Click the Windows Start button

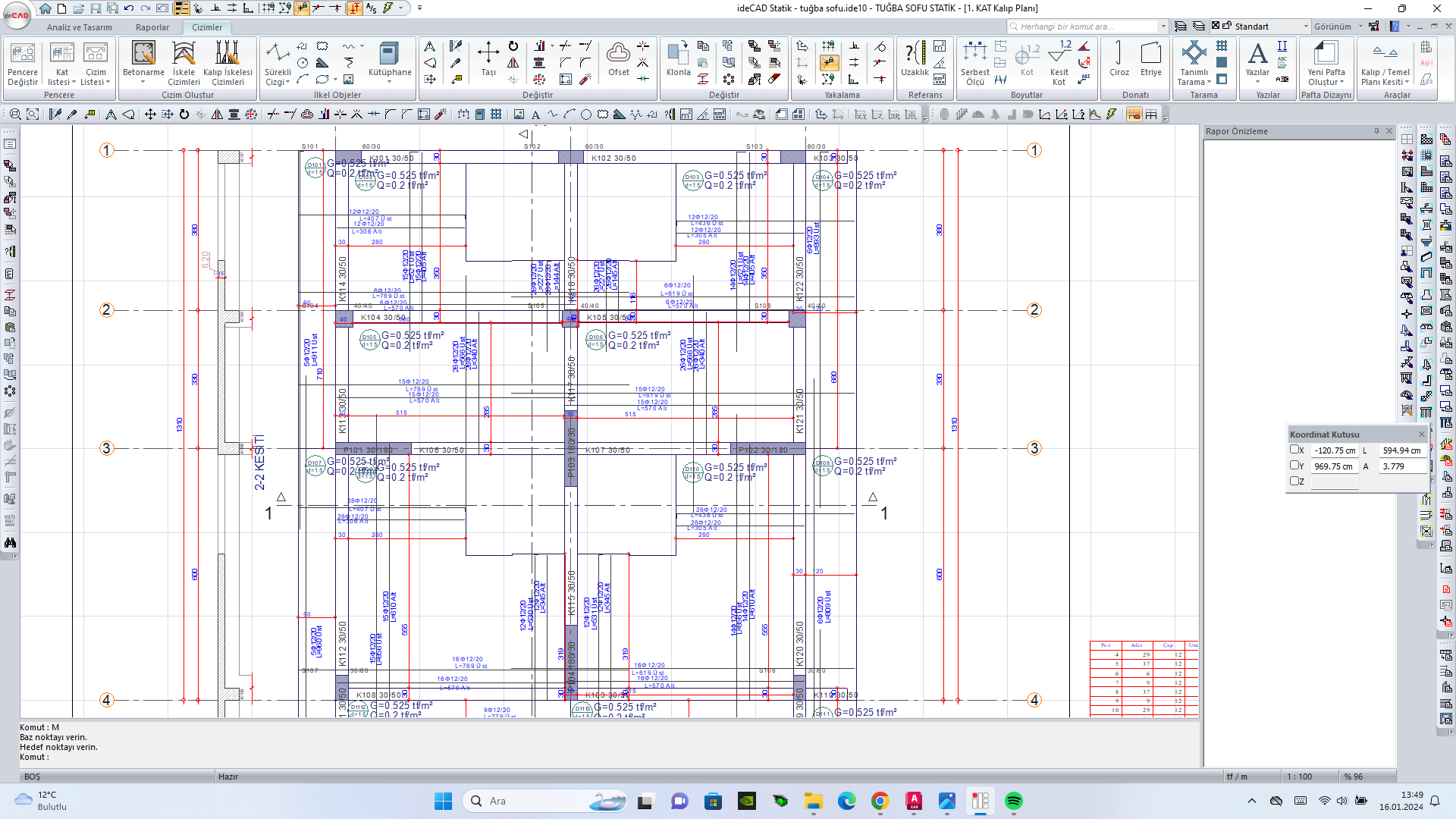point(443,801)
